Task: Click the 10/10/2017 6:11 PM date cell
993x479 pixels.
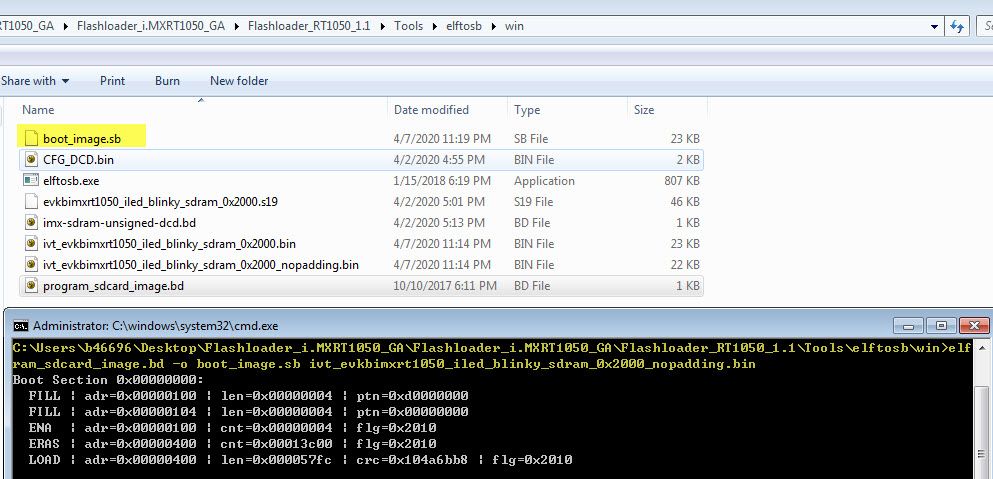Action: click(445, 286)
